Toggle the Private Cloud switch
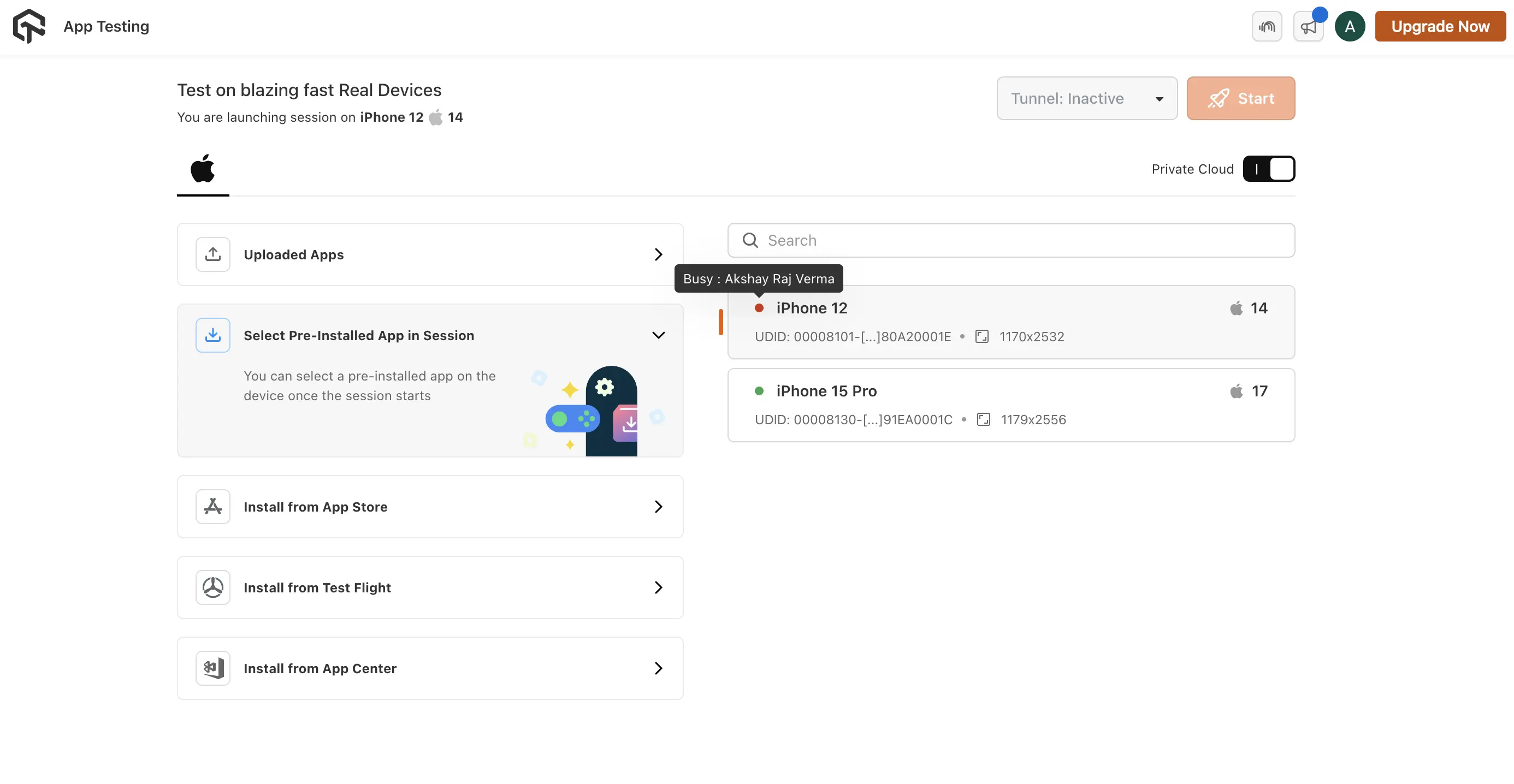This screenshot has height=784, width=1514. (1268, 169)
